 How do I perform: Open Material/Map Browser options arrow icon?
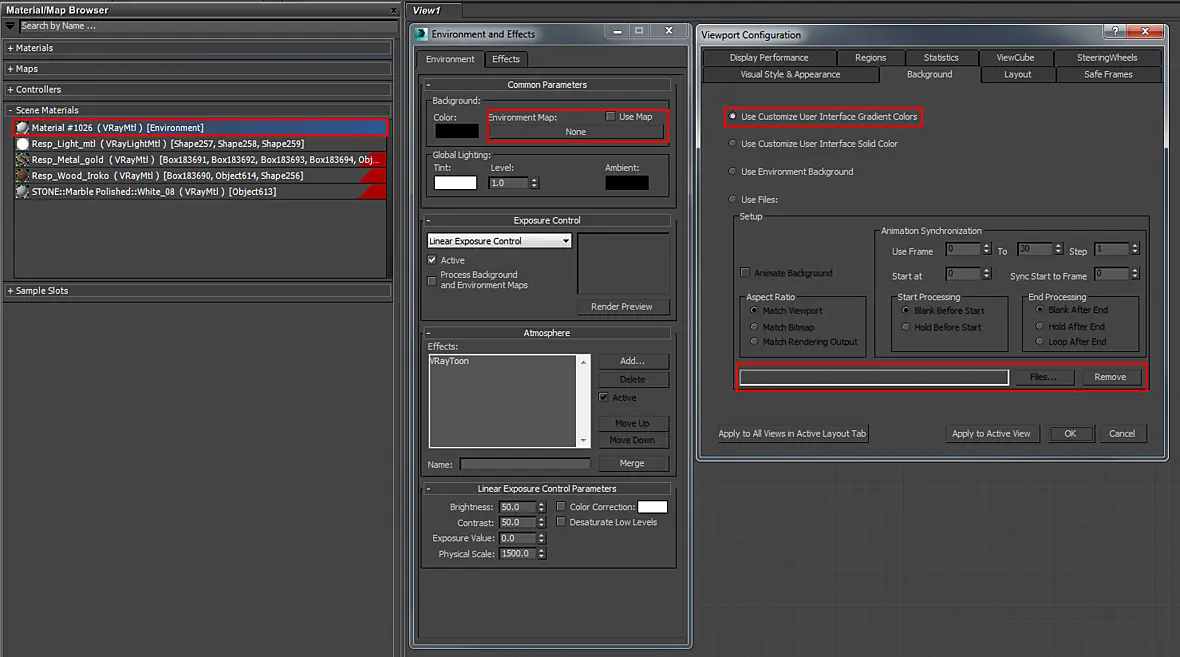click(11, 26)
